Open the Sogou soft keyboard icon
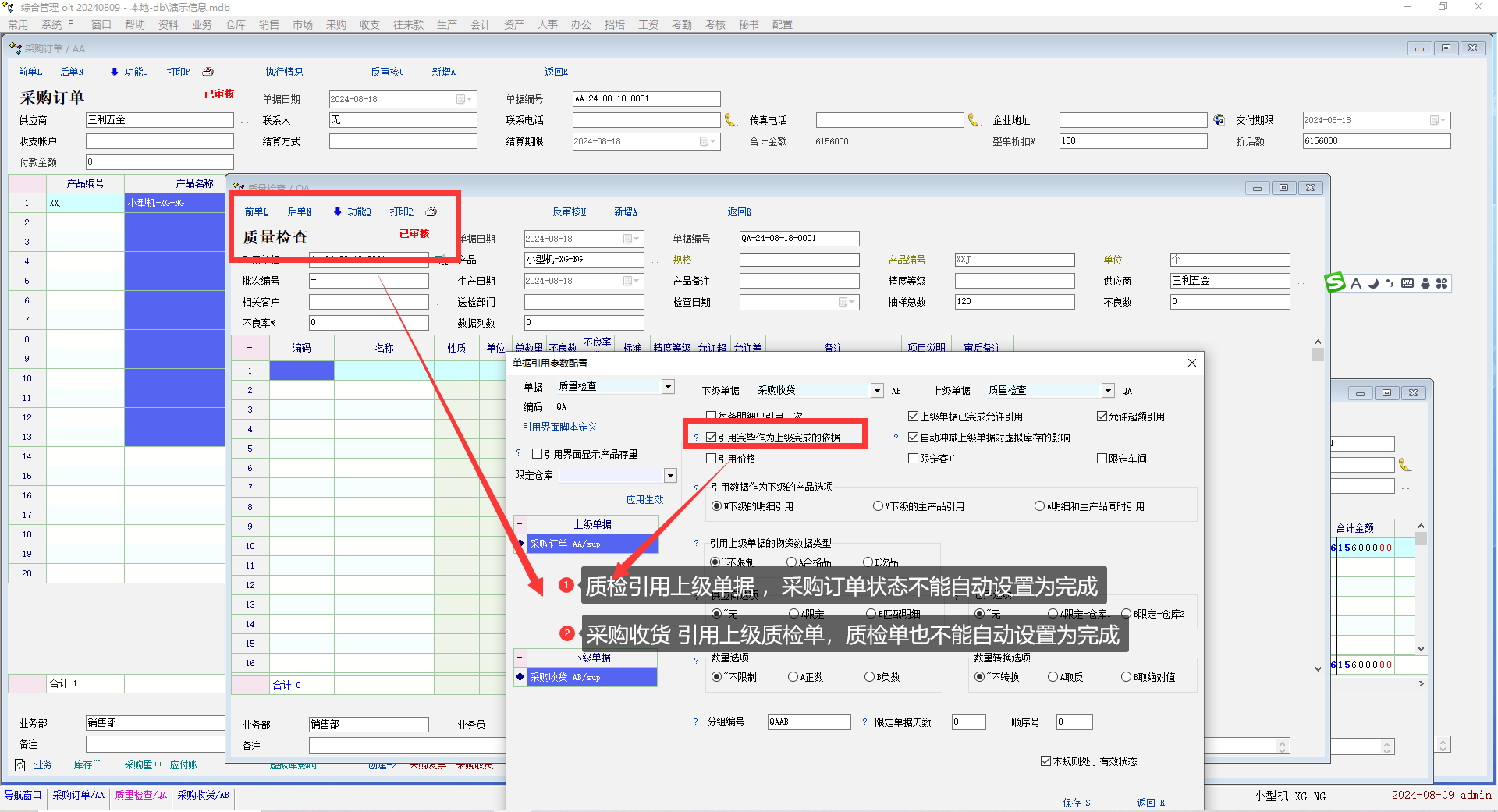Screen dimensions: 1498x812 click(1407, 283)
